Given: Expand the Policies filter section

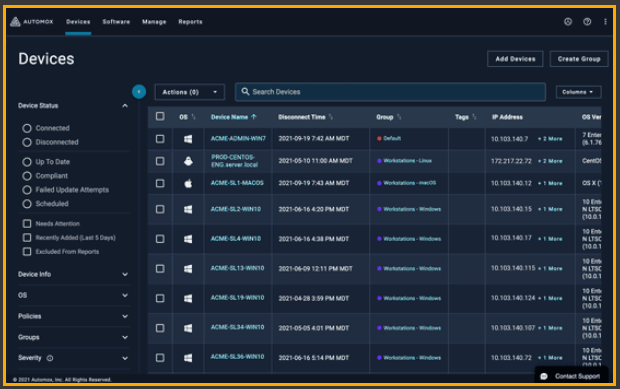Looking at the screenshot, I should click(73, 316).
